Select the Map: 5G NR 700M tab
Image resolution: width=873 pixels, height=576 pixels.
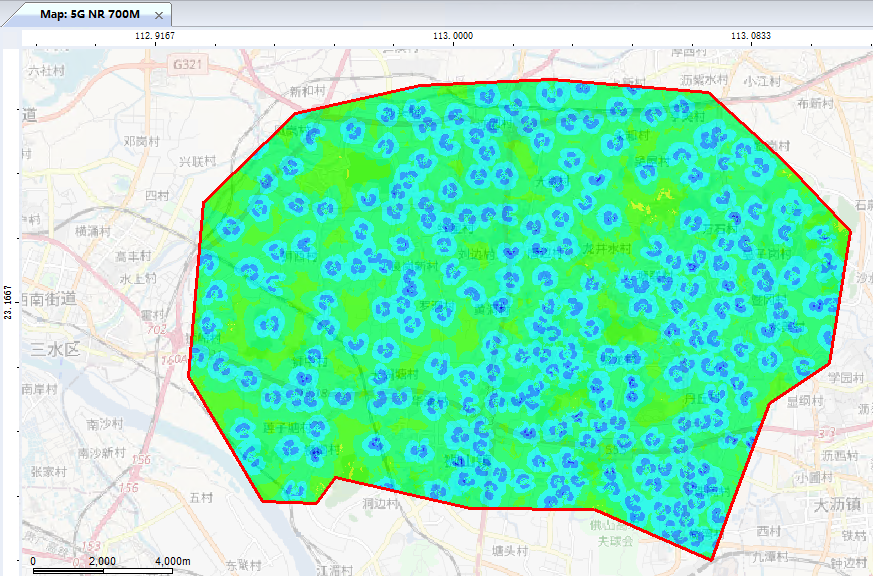88,14
